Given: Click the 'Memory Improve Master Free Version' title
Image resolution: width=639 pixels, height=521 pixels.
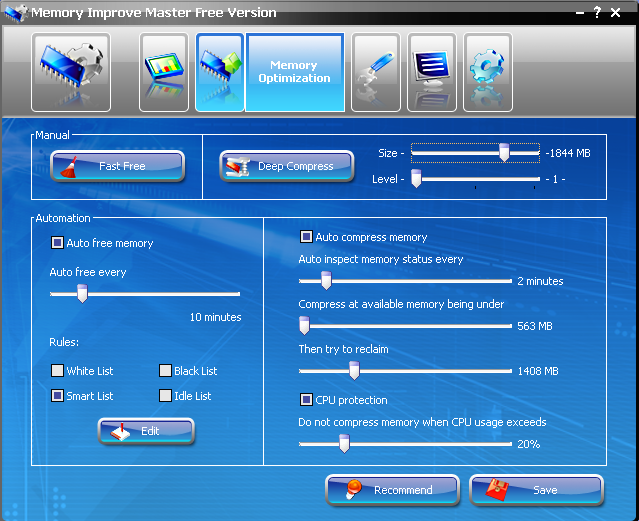Looking at the screenshot, I should coord(154,13).
